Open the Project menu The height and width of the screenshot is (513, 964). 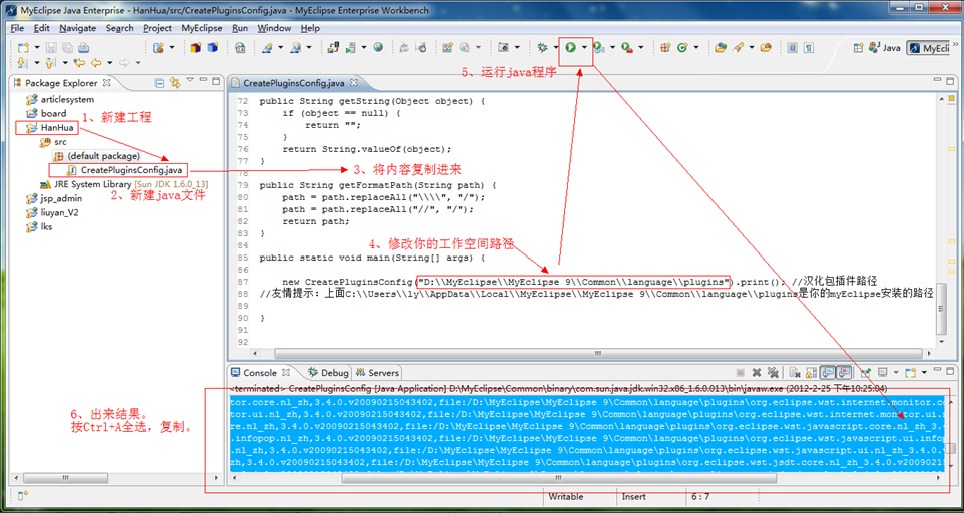click(157, 28)
